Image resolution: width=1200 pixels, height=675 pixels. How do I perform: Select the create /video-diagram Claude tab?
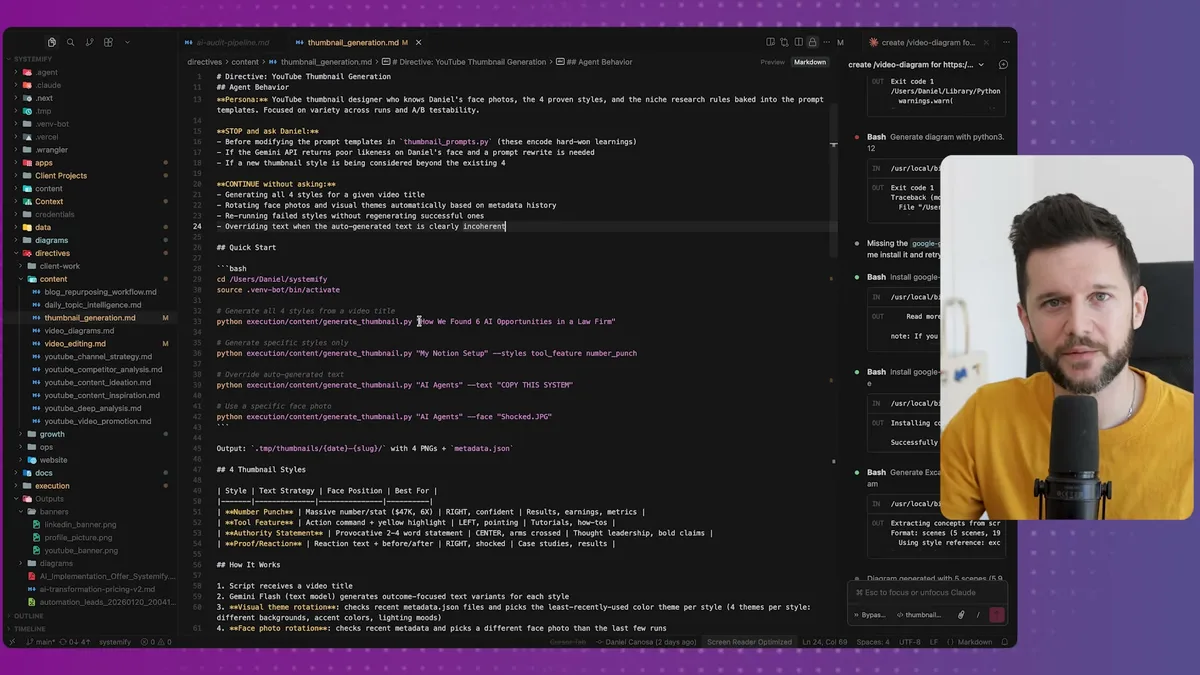click(925, 43)
